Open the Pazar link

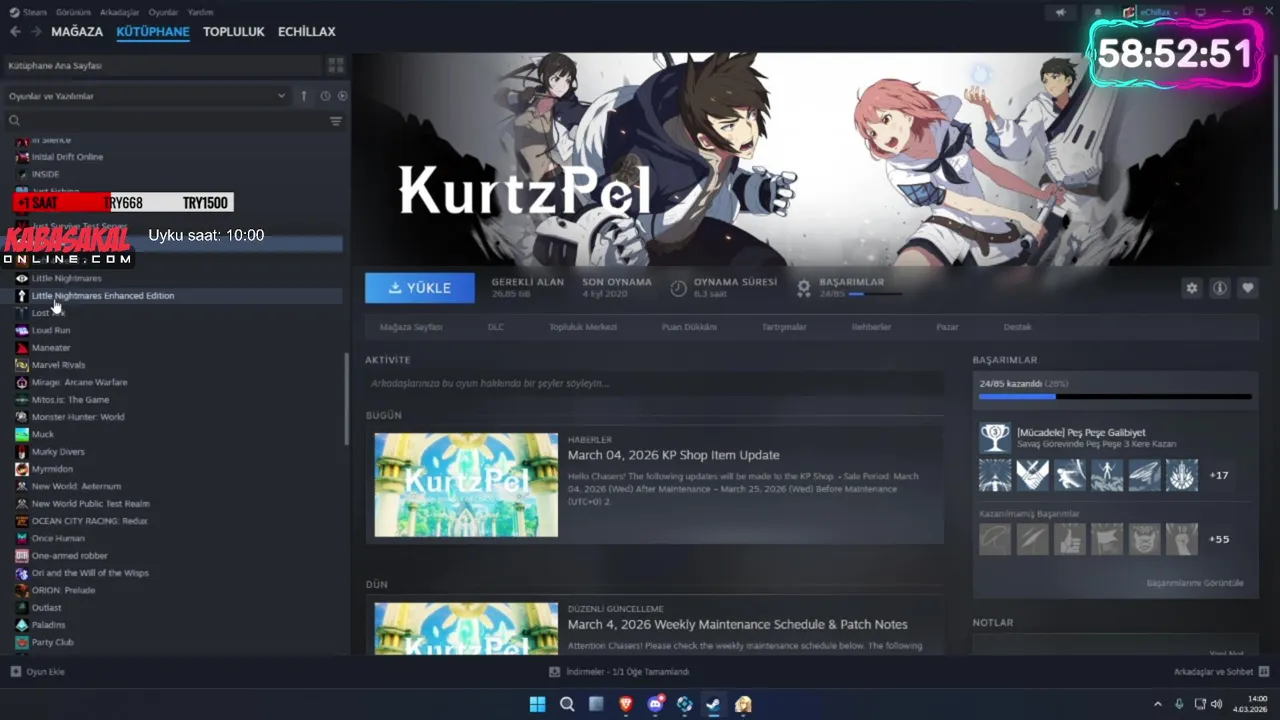pyautogui.click(x=947, y=327)
